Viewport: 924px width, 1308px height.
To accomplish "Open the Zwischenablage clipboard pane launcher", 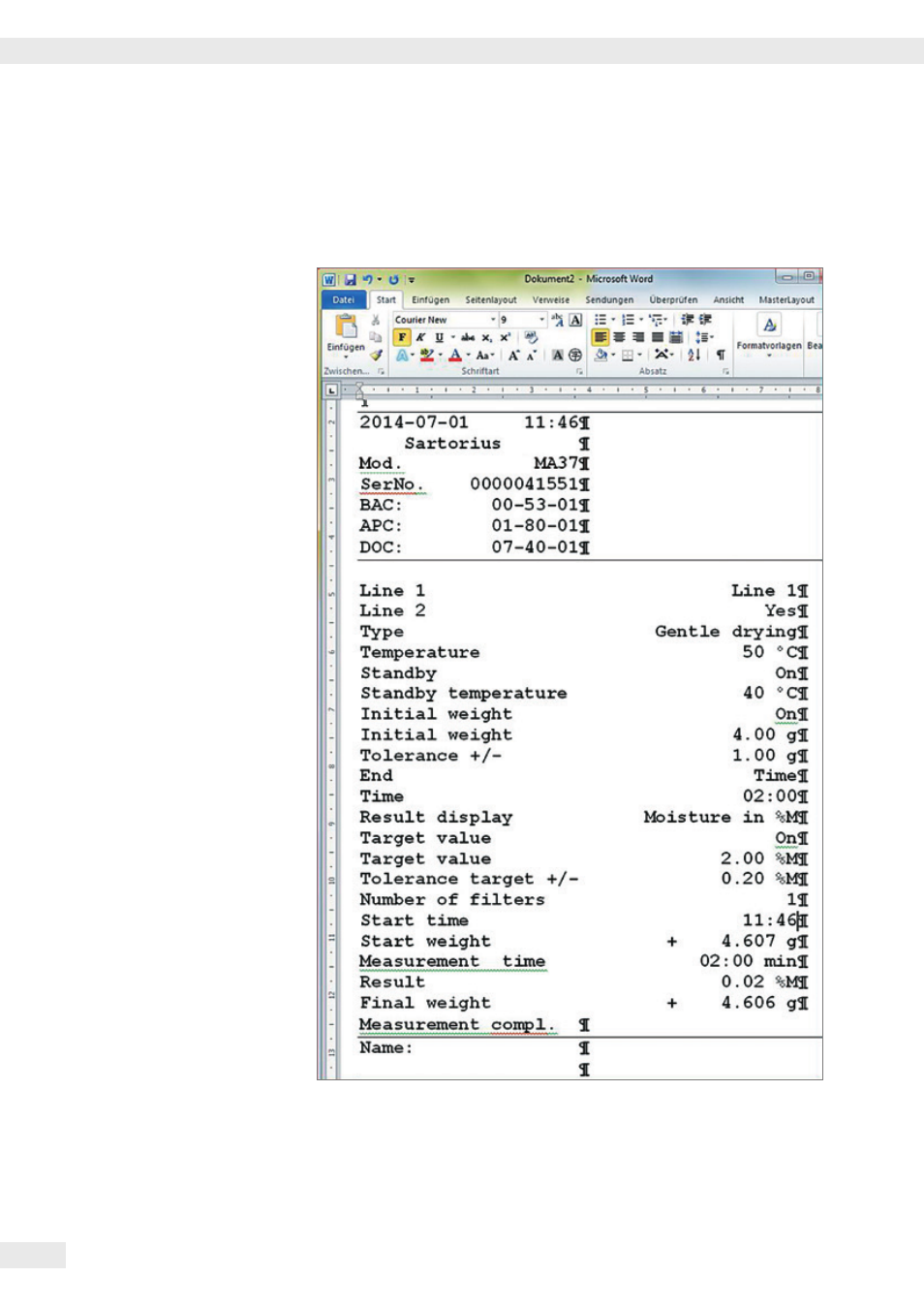I will [x=382, y=371].
